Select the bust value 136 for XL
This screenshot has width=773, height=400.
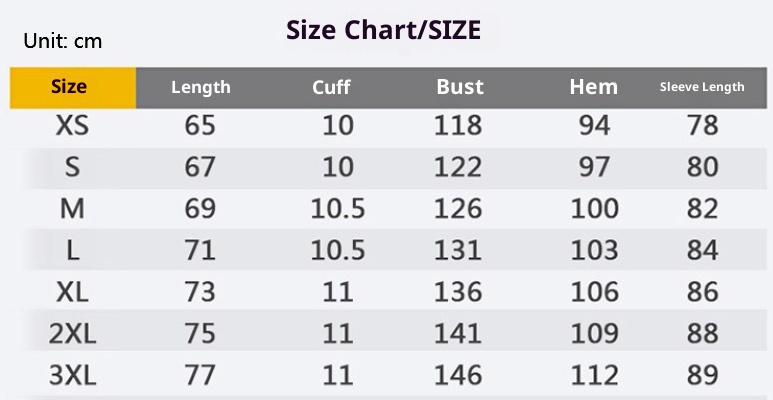[x=458, y=292]
